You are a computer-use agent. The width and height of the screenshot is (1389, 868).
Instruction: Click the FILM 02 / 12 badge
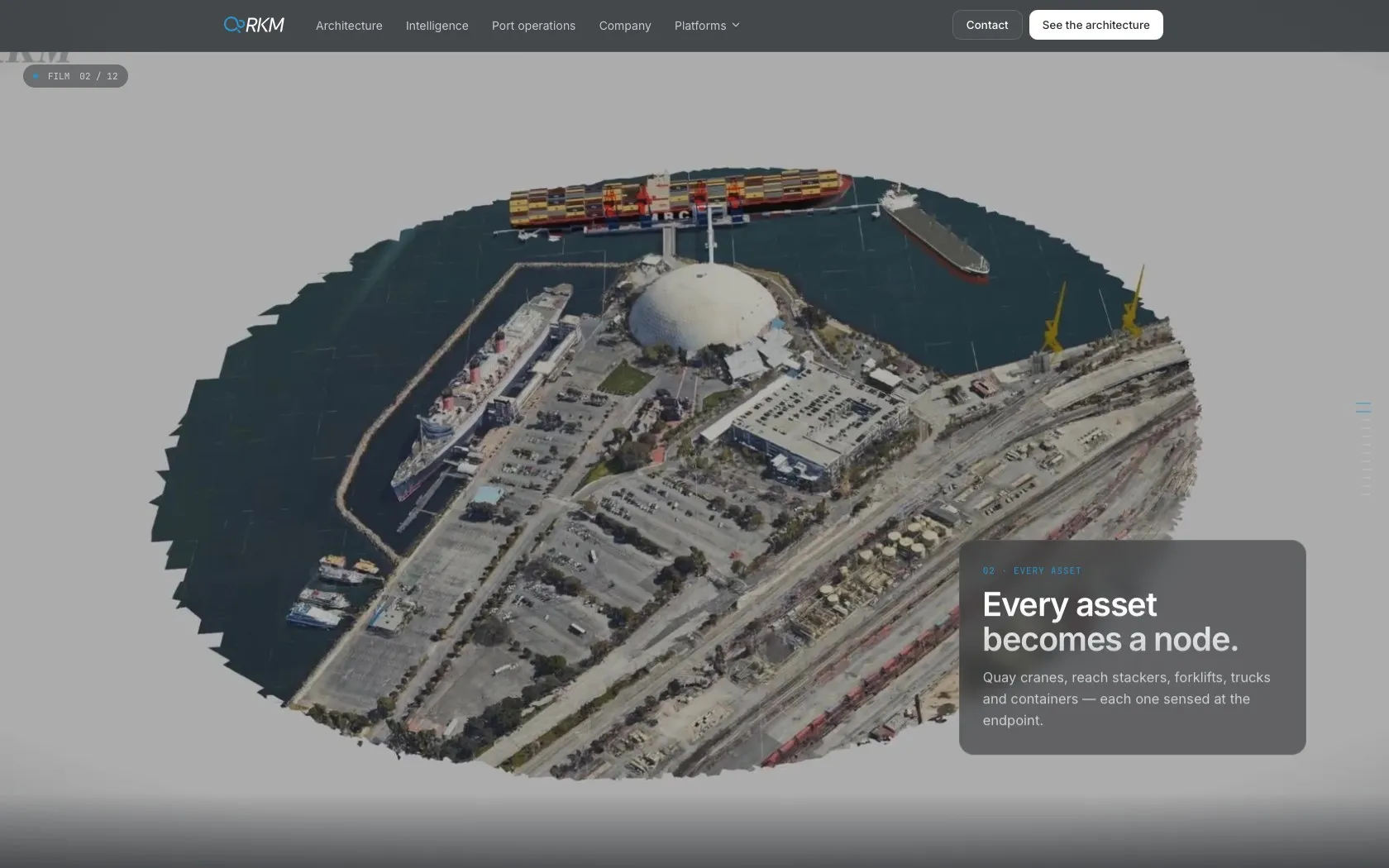coord(75,76)
